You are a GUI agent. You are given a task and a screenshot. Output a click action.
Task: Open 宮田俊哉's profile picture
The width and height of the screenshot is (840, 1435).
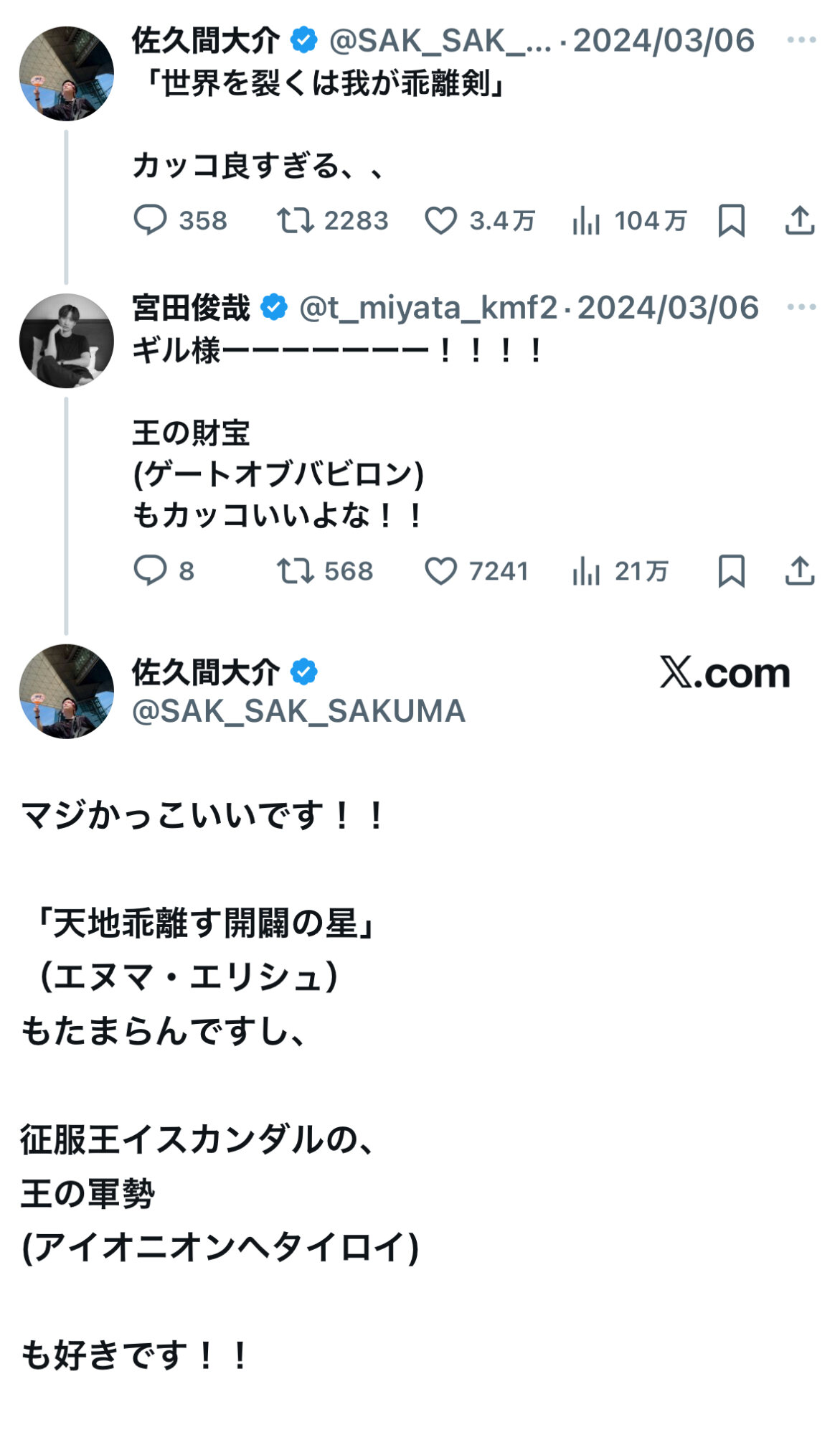coord(66,341)
